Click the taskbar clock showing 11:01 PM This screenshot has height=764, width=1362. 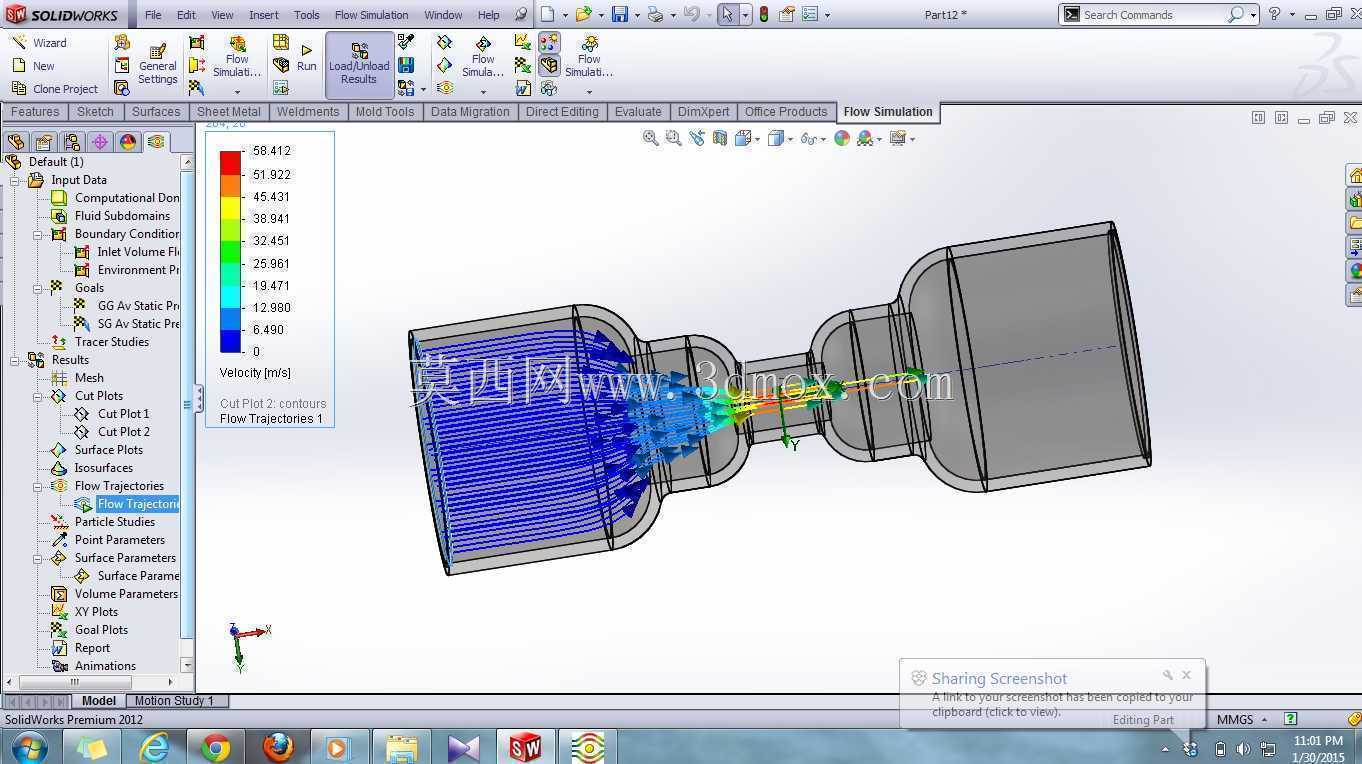1318,741
